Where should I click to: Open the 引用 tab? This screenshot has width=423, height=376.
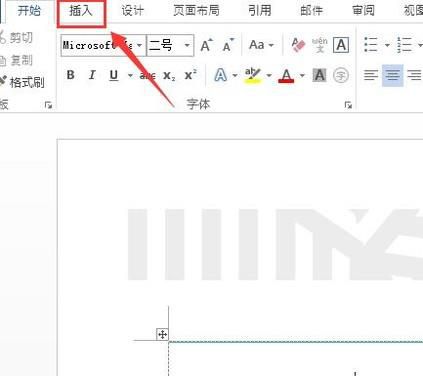tap(260, 11)
